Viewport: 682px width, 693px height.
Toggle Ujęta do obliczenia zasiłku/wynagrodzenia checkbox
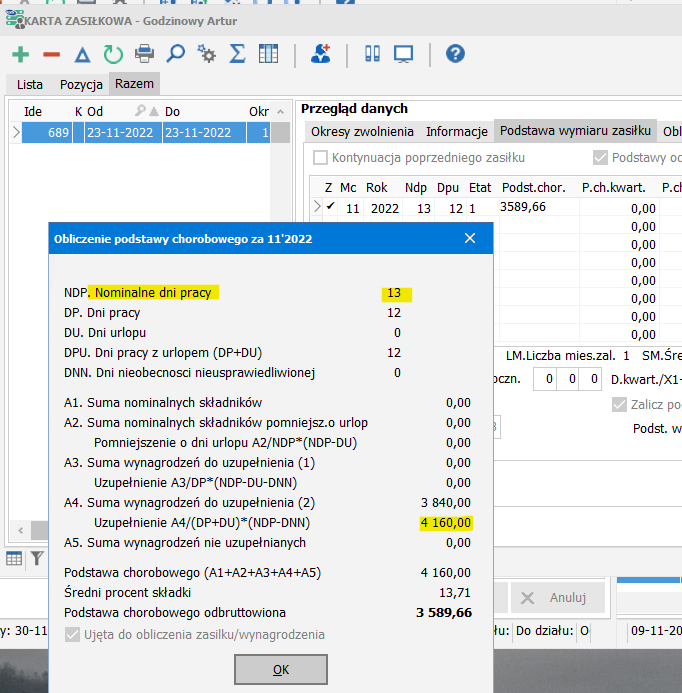(x=72, y=635)
